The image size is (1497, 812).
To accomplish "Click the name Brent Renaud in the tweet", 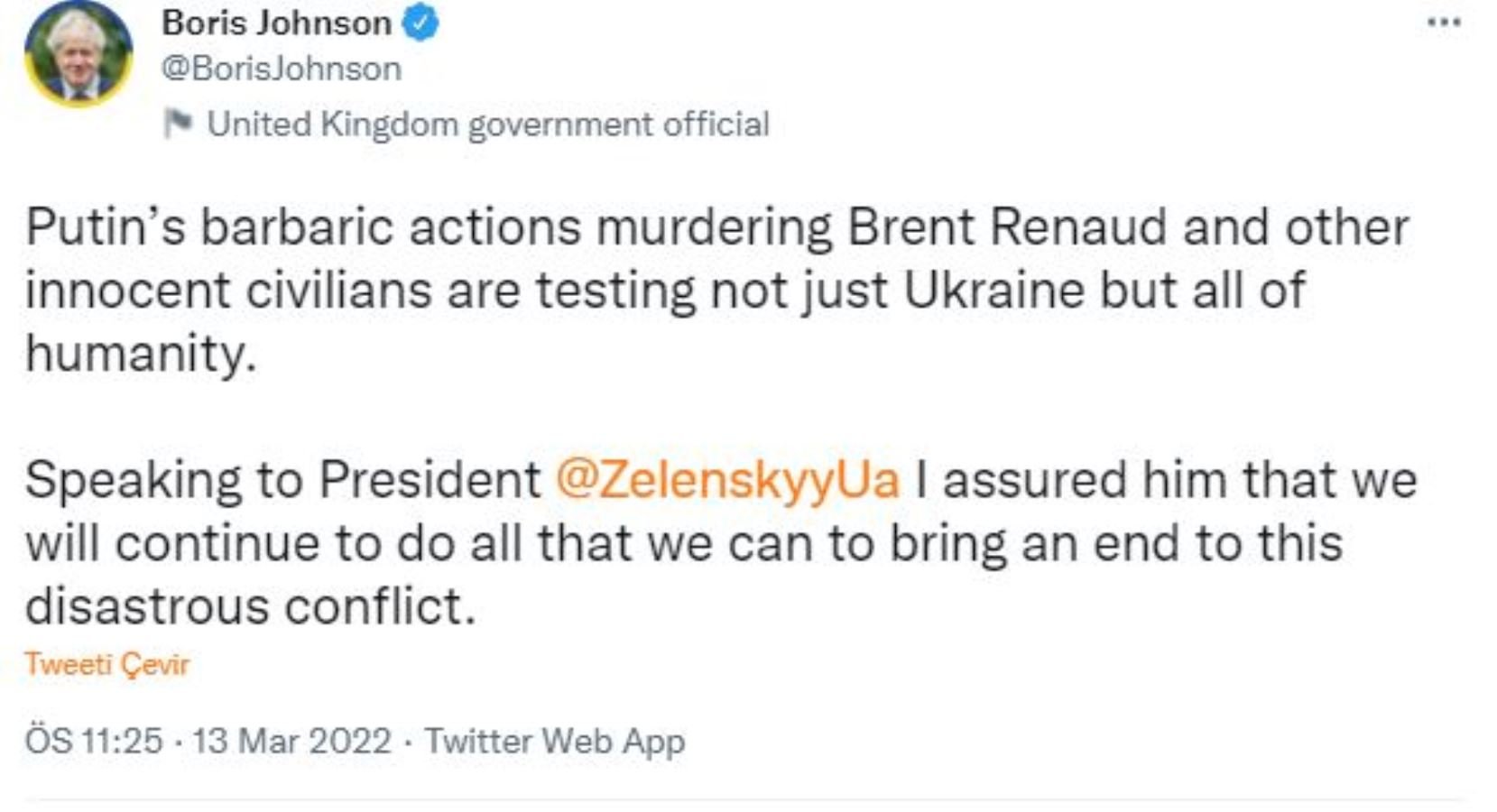I will tap(1006, 227).
